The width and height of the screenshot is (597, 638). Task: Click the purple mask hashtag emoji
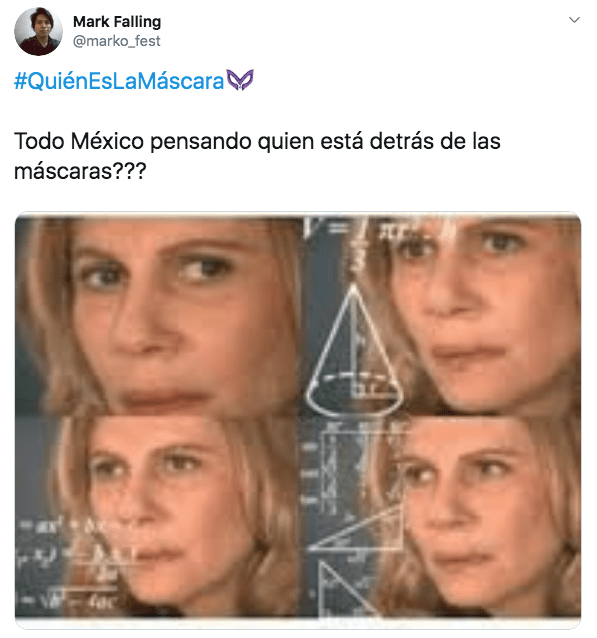[240, 80]
